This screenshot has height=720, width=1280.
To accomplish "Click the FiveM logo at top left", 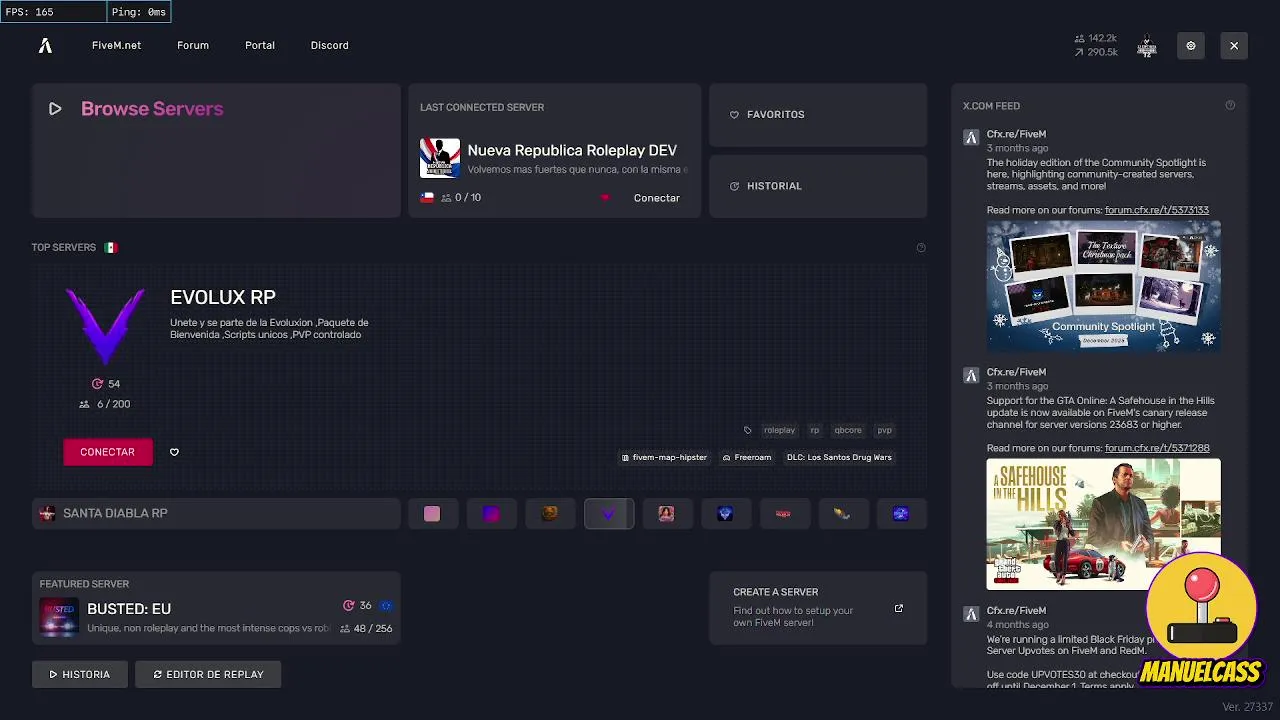I will (x=45, y=45).
